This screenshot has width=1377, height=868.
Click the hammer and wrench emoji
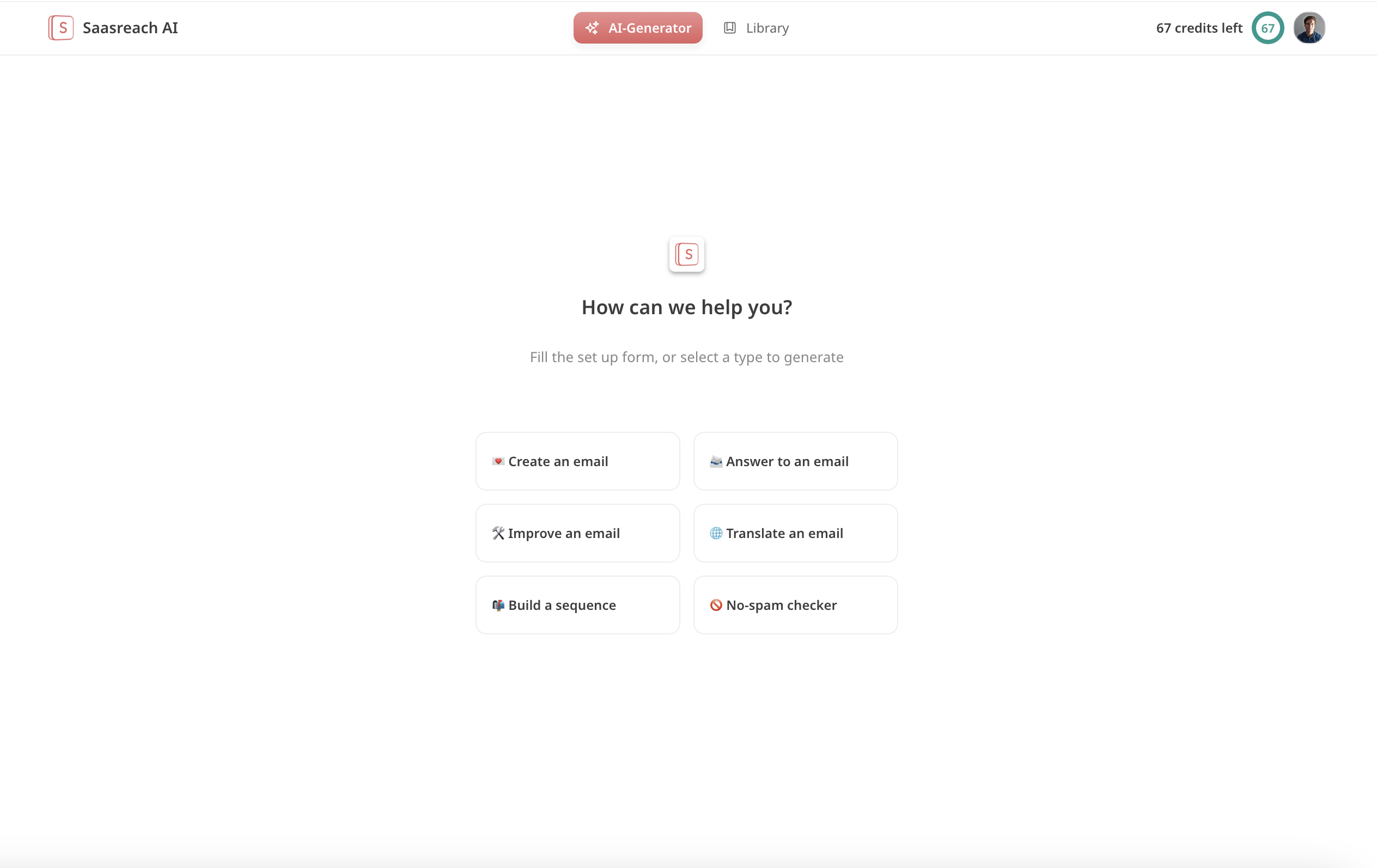(x=497, y=534)
